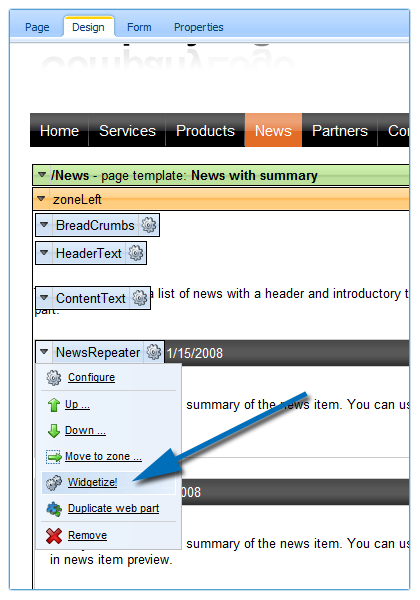
Task: Click the Duplicate web part puzzle icon
Action: [x=54, y=509]
